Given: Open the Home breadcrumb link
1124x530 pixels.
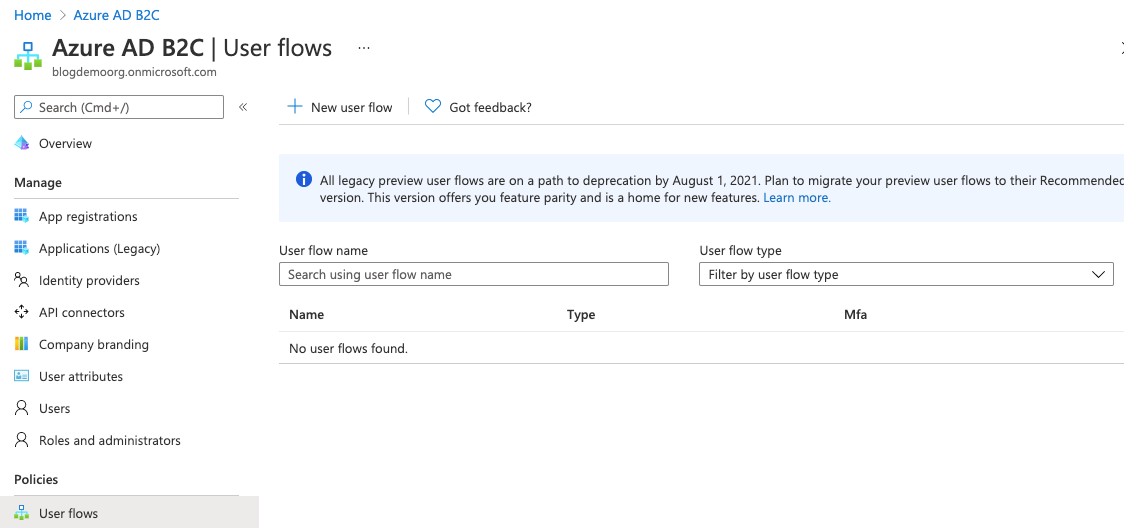Looking at the screenshot, I should [32, 15].
